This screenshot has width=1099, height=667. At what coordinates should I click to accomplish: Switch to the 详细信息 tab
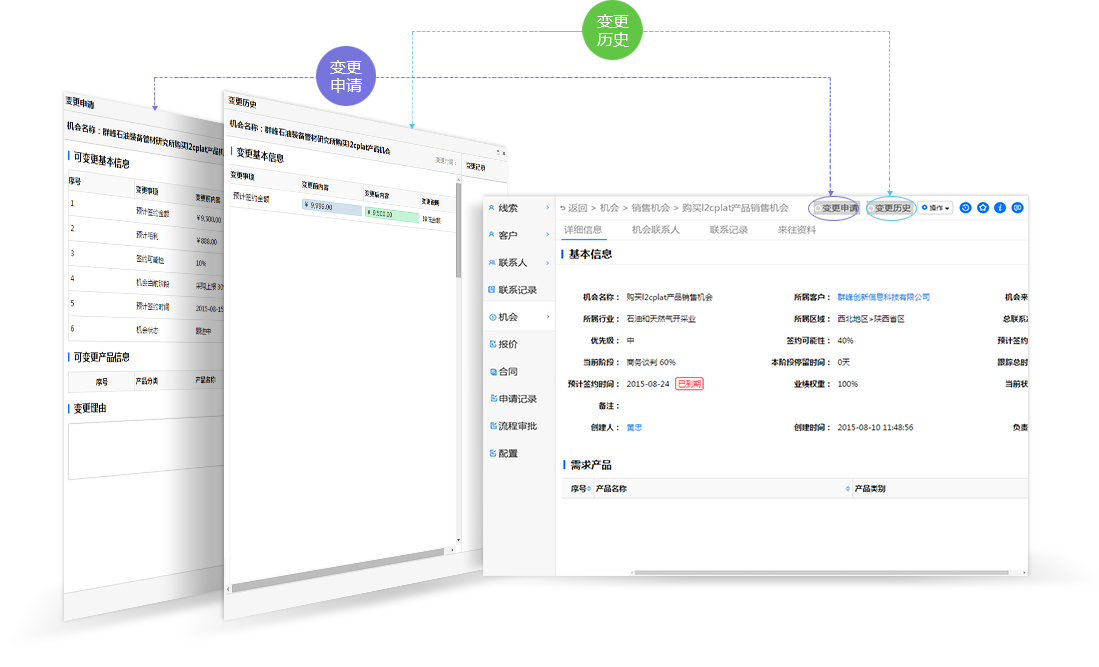pyautogui.click(x=583, y=230)
